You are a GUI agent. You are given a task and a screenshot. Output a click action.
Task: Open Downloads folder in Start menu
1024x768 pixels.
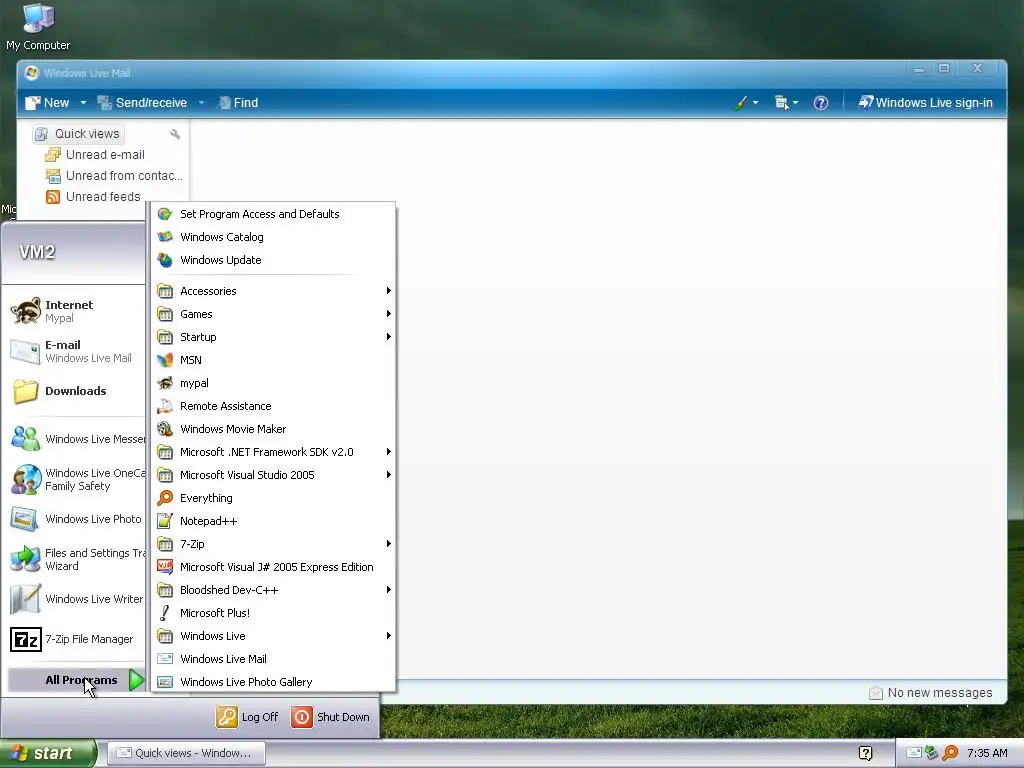coord(76,391)
